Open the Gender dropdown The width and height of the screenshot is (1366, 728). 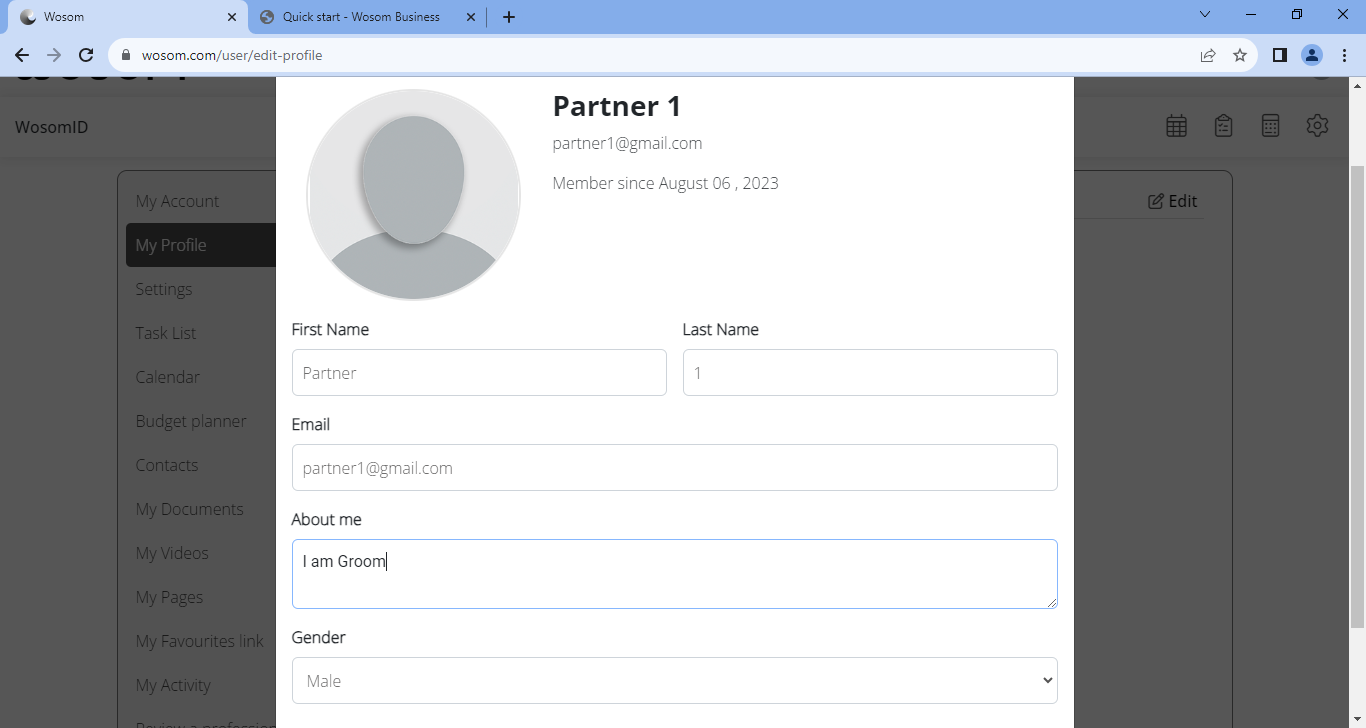(x=674, y=680)
